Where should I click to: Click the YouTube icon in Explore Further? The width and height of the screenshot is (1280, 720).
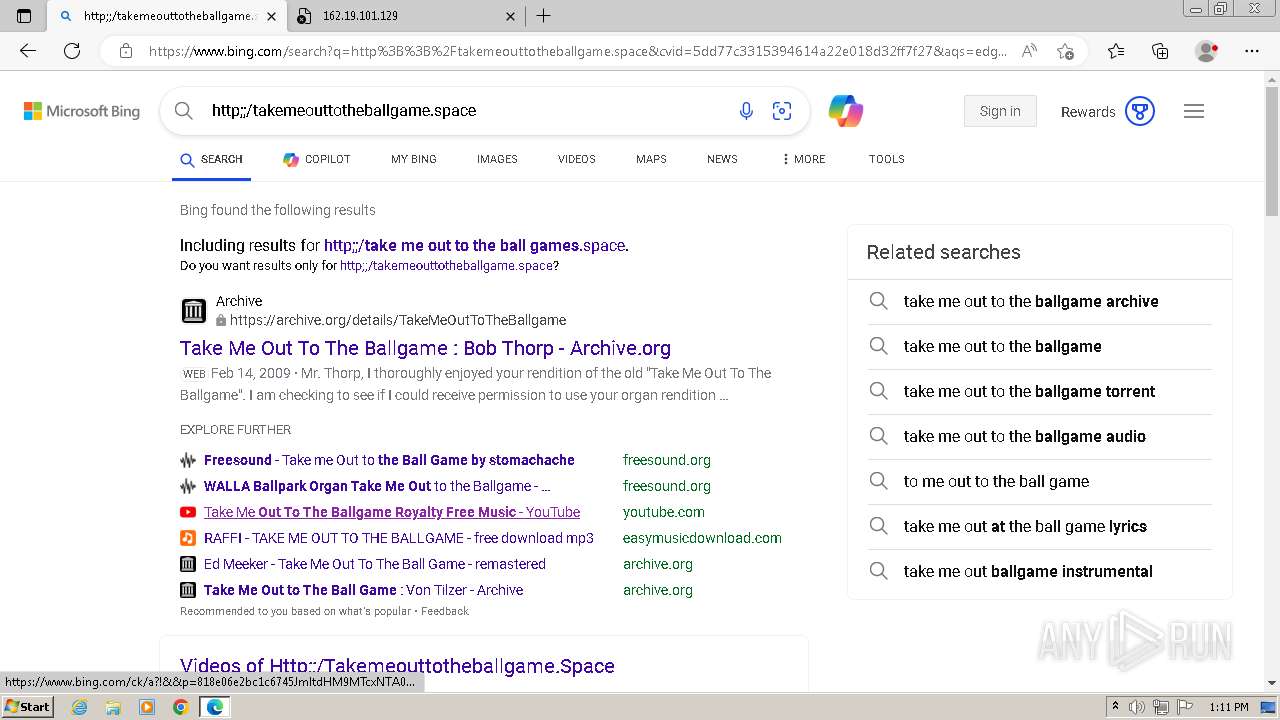pyautogui.click(x=188, y=512)
